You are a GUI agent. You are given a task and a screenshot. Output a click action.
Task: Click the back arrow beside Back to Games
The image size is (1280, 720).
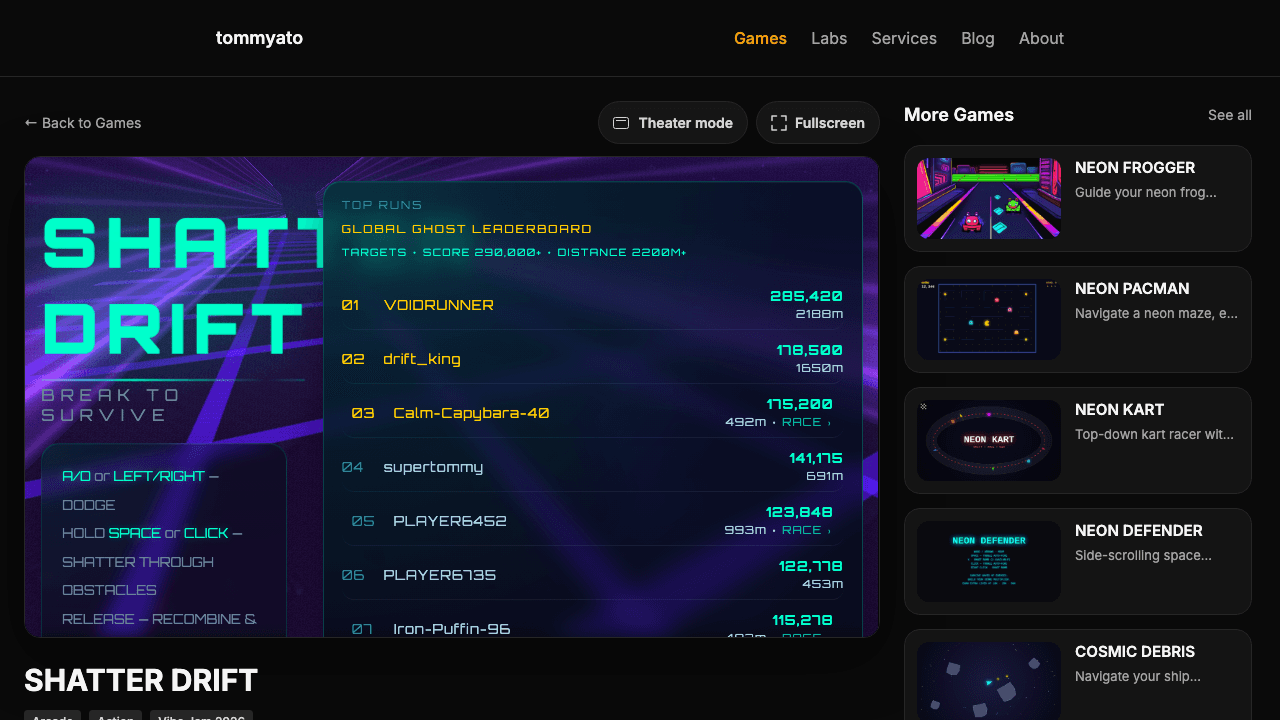[x=31, y=123]
